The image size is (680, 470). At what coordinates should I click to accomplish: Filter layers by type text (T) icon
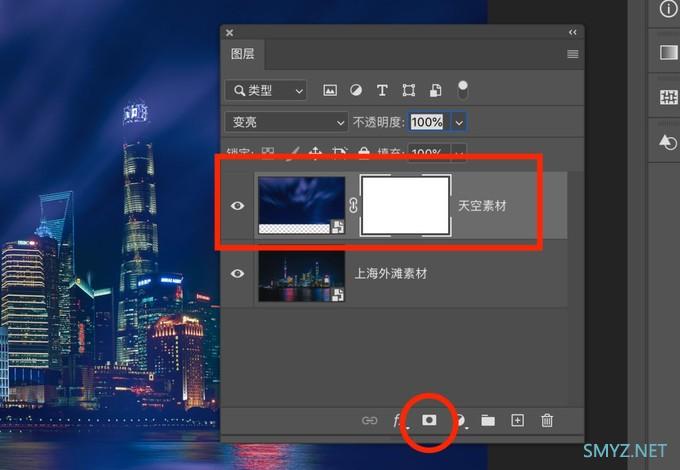click(383, 91)
